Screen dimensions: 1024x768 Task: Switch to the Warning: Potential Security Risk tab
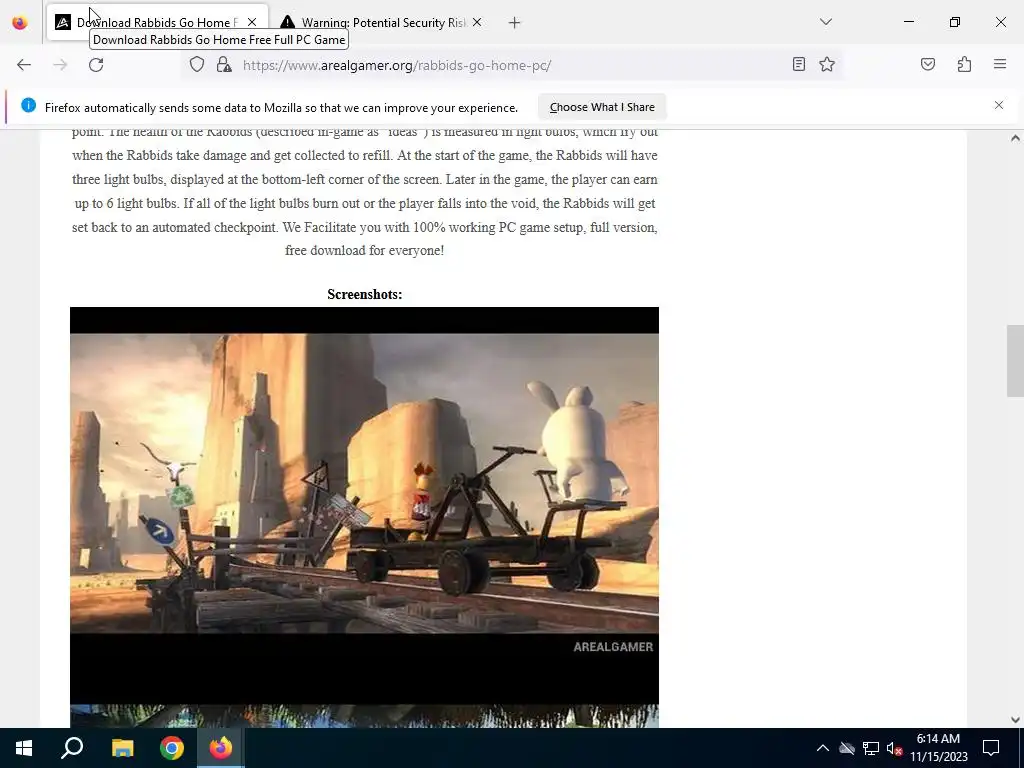coord(382,23)
